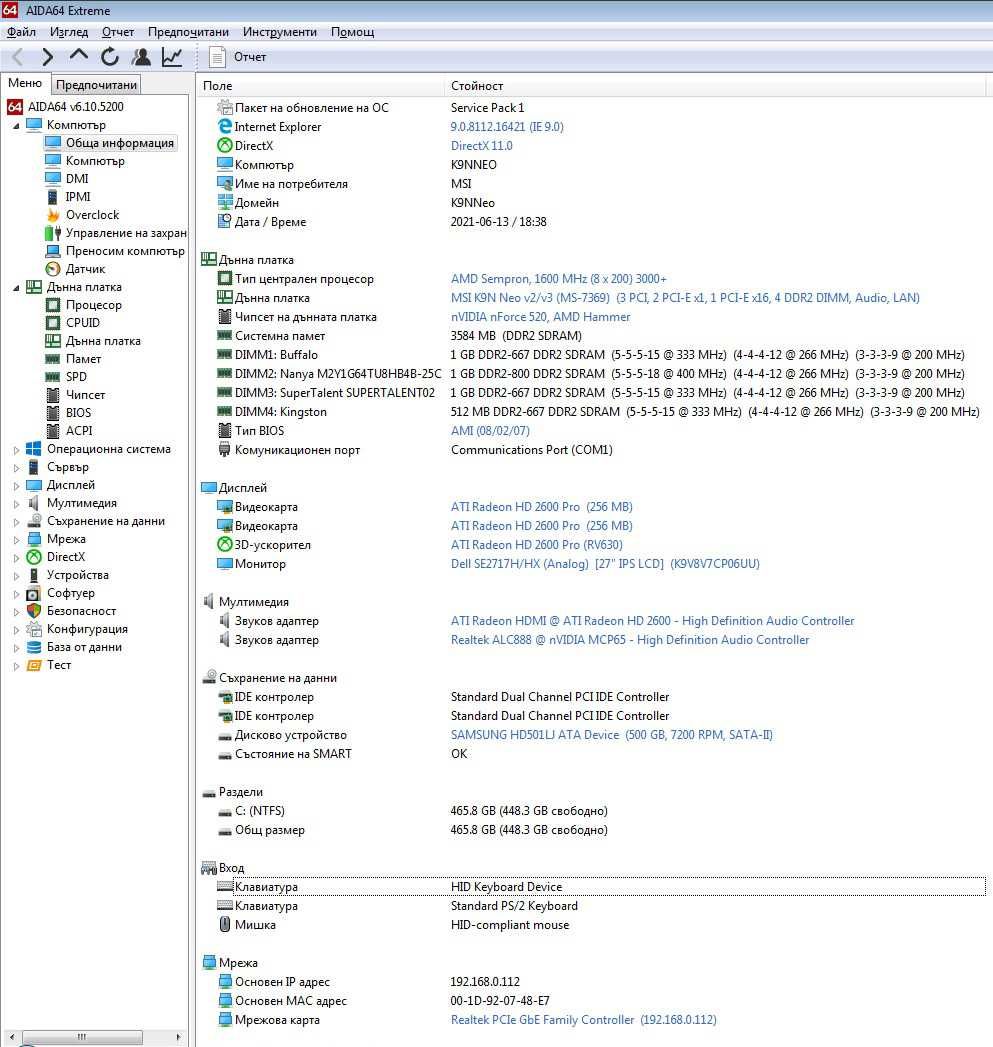The image size is (993, 1047).
Task: Refresh the page with the reload icon
Action: tap(110, 57)
